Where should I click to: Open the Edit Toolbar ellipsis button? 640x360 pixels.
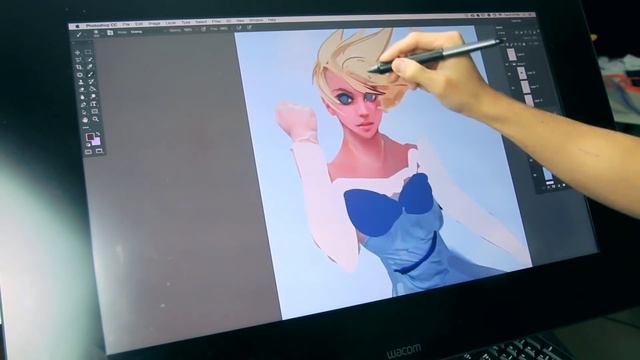[x=86, y=128]
